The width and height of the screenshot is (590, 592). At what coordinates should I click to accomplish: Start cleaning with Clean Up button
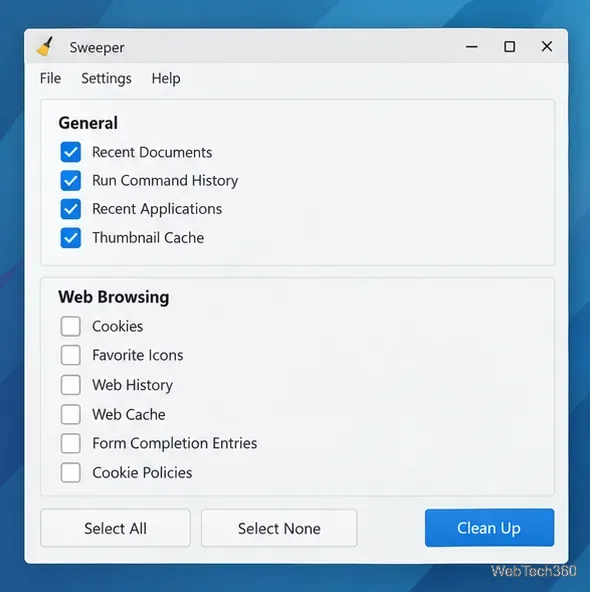[x=489, y=528]
